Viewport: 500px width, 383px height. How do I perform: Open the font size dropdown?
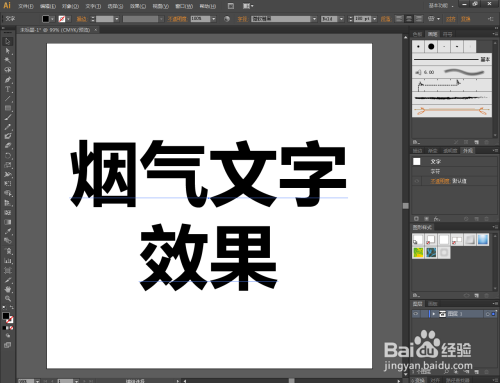point(375,19)
